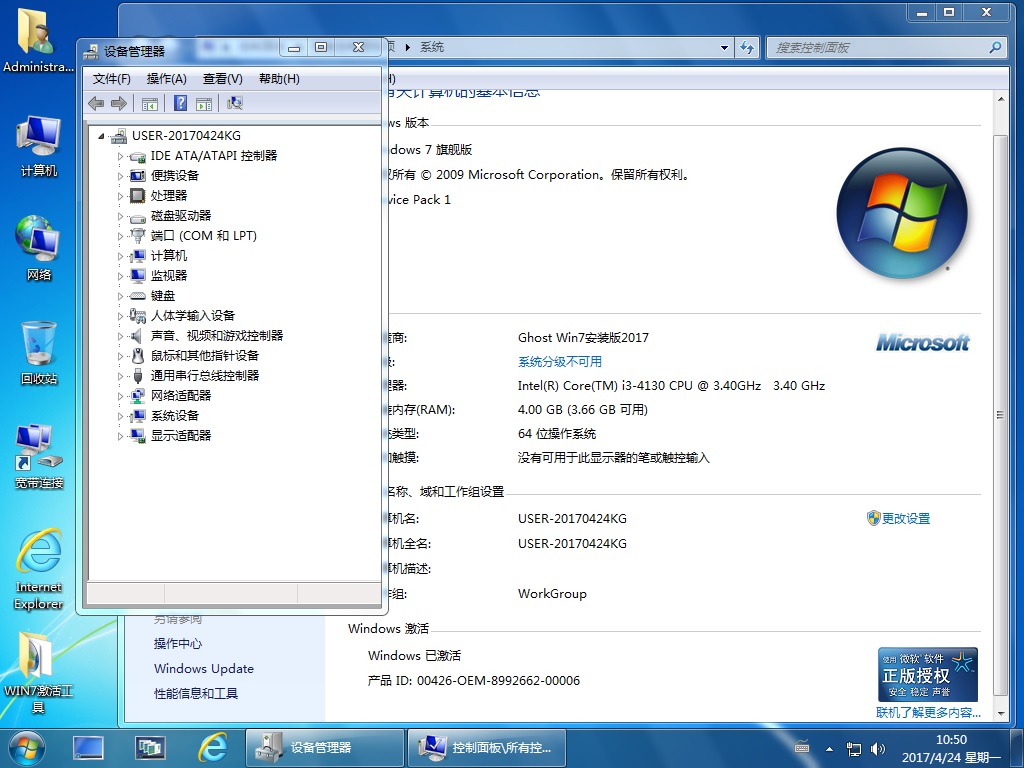The image size is (1024, 768).
Task: Open Device Manager Help via the toolbar icon
Action: [x=178, y=103]
